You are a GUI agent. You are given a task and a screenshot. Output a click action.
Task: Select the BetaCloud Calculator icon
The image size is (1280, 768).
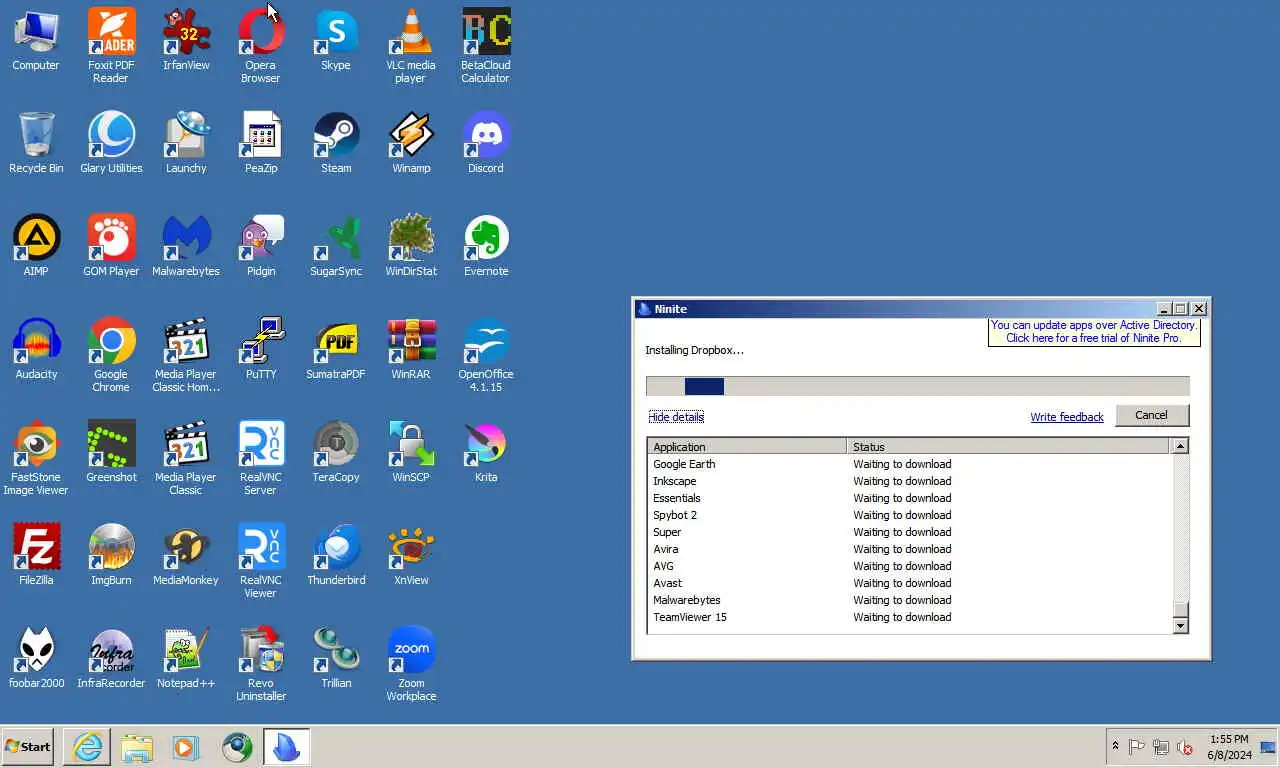[x=486, y=45]
